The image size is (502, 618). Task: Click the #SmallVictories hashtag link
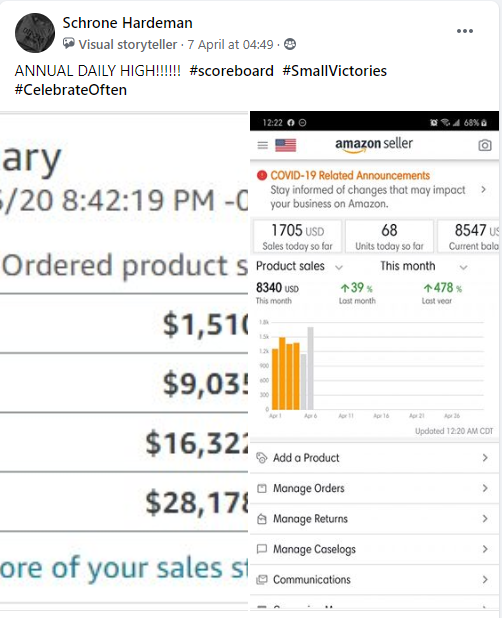pos(335,71)
